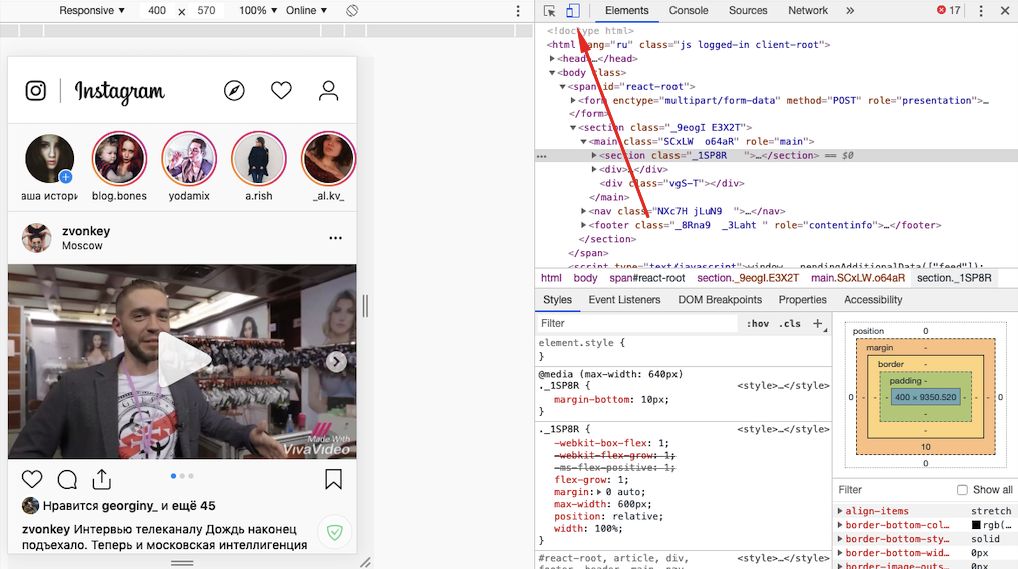Play the zvonkey video

pos(183,360)
